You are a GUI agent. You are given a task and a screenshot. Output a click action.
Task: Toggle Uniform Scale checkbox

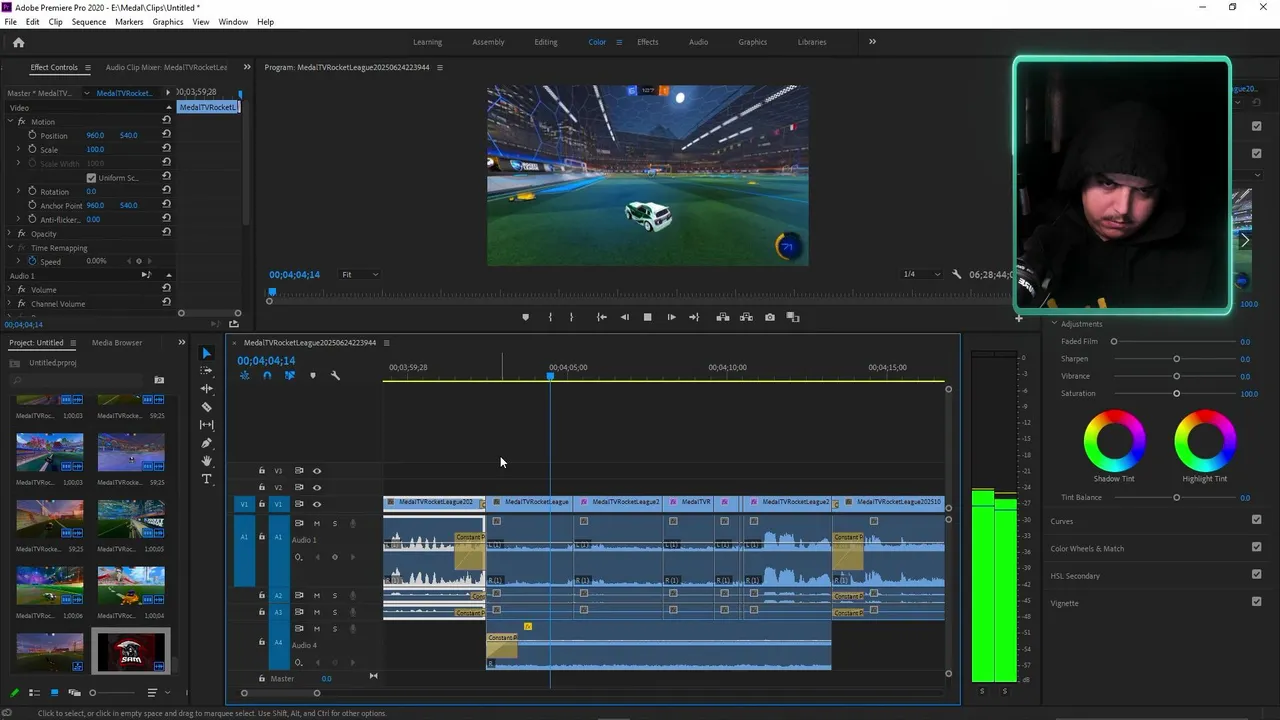pos(91,177)
